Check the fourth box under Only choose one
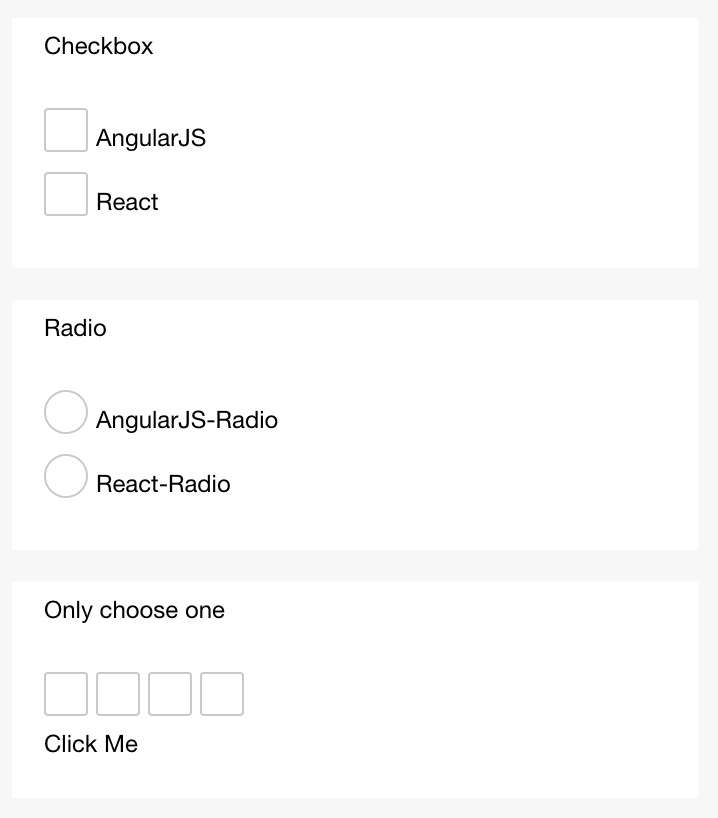This screenshot has height=818, width=718. (x=222, y=694)
